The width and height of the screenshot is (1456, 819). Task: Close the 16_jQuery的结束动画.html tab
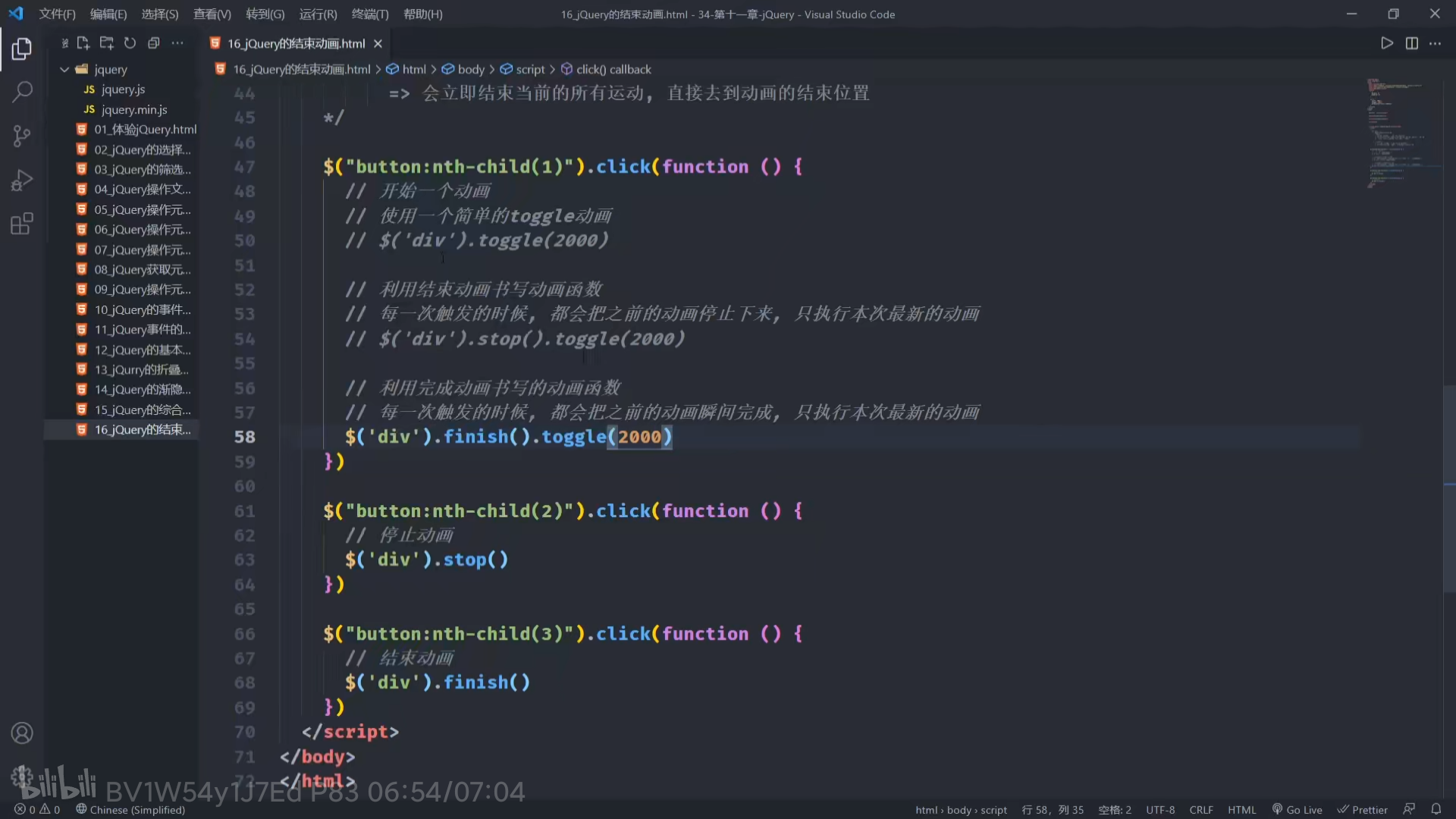[x=378, y=43]
